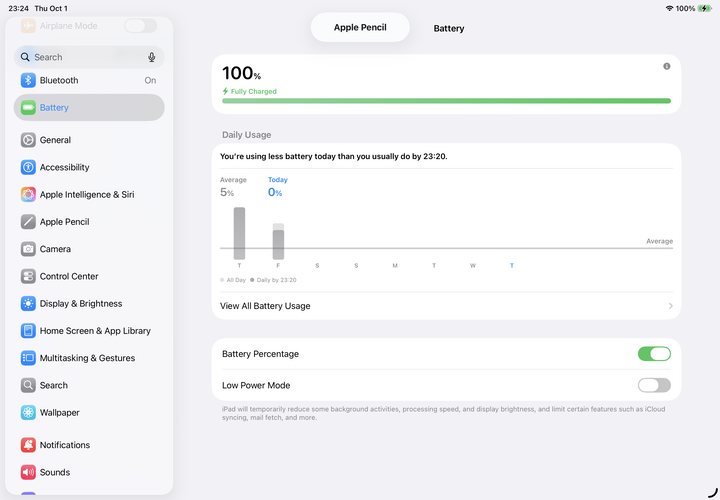Tap the Multitasking & Gestures icon
Screen dimensions: 720x500
(28, 358)
